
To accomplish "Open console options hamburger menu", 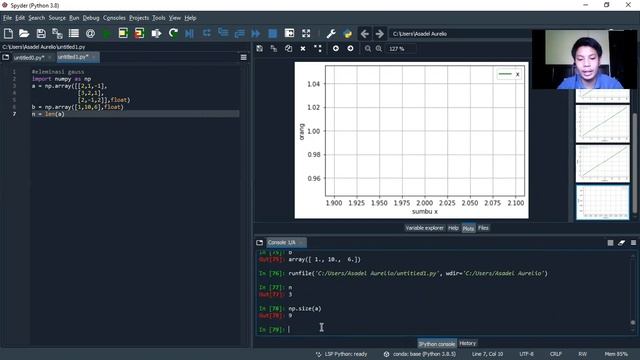I will tap(633, 243).
